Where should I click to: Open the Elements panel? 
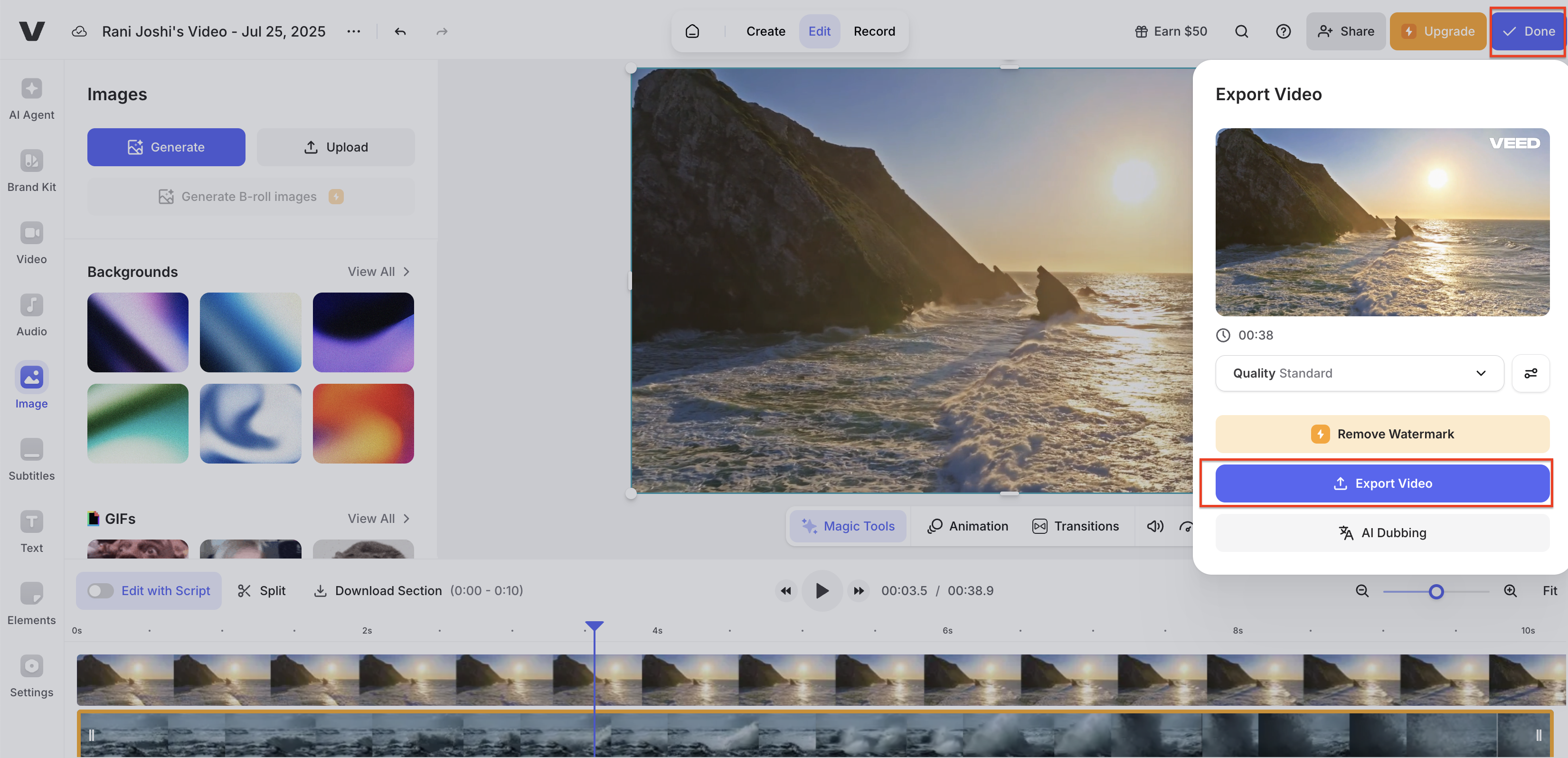pyautogui.click(x=32, y=603)
